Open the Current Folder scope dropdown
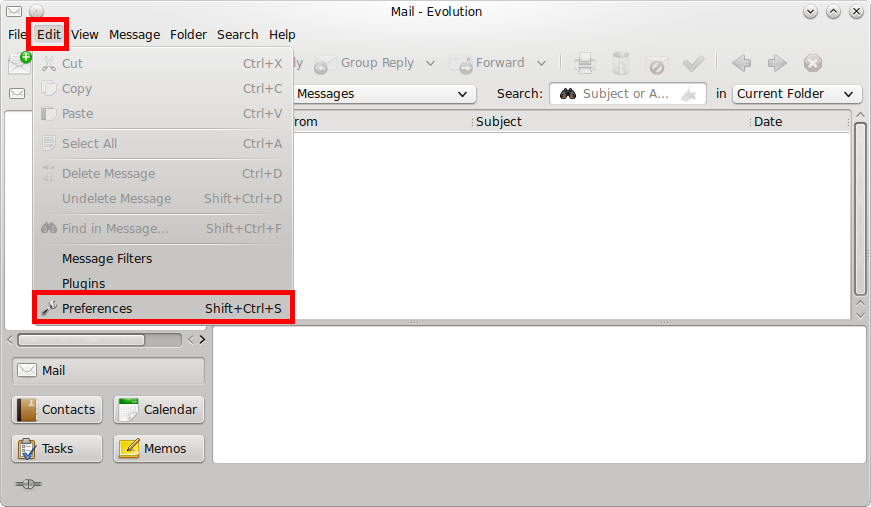Viewport: 871px width, 507px height. tap(797, 94)
